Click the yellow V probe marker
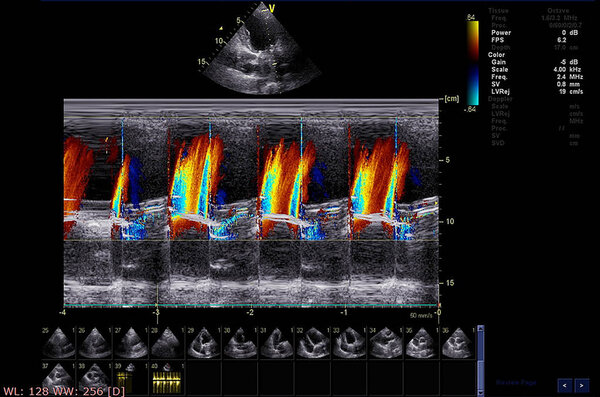 tap(272, 8)
